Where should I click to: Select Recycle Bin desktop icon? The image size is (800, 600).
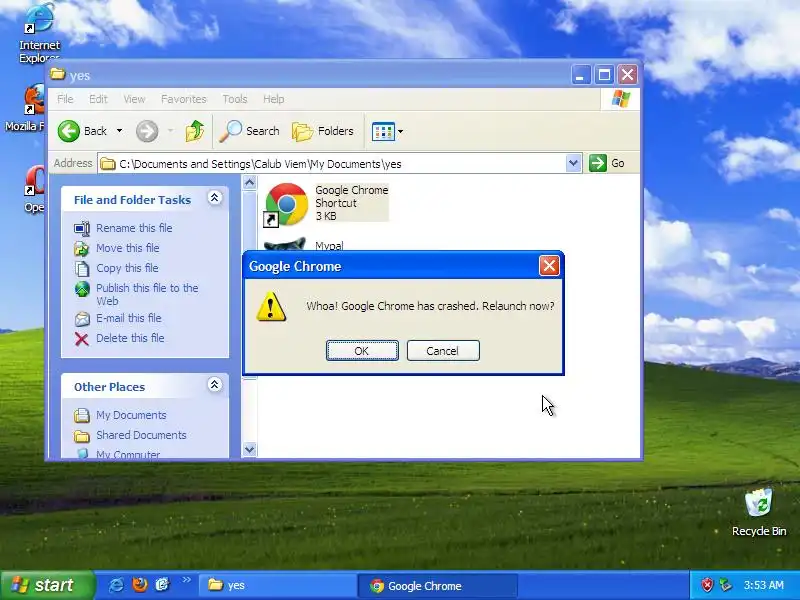(x=759, y=513)
